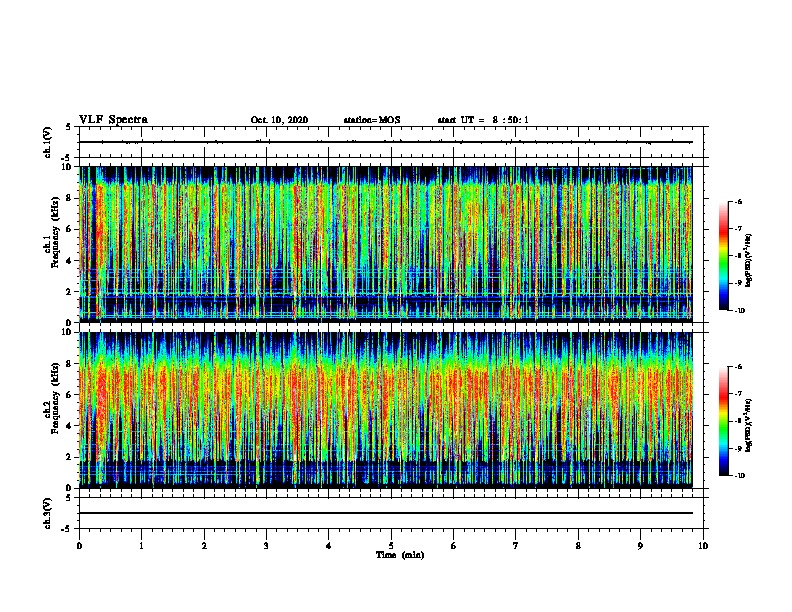Select the "start UT = 8 : 50: 1" label

click(x=483, y=120)
